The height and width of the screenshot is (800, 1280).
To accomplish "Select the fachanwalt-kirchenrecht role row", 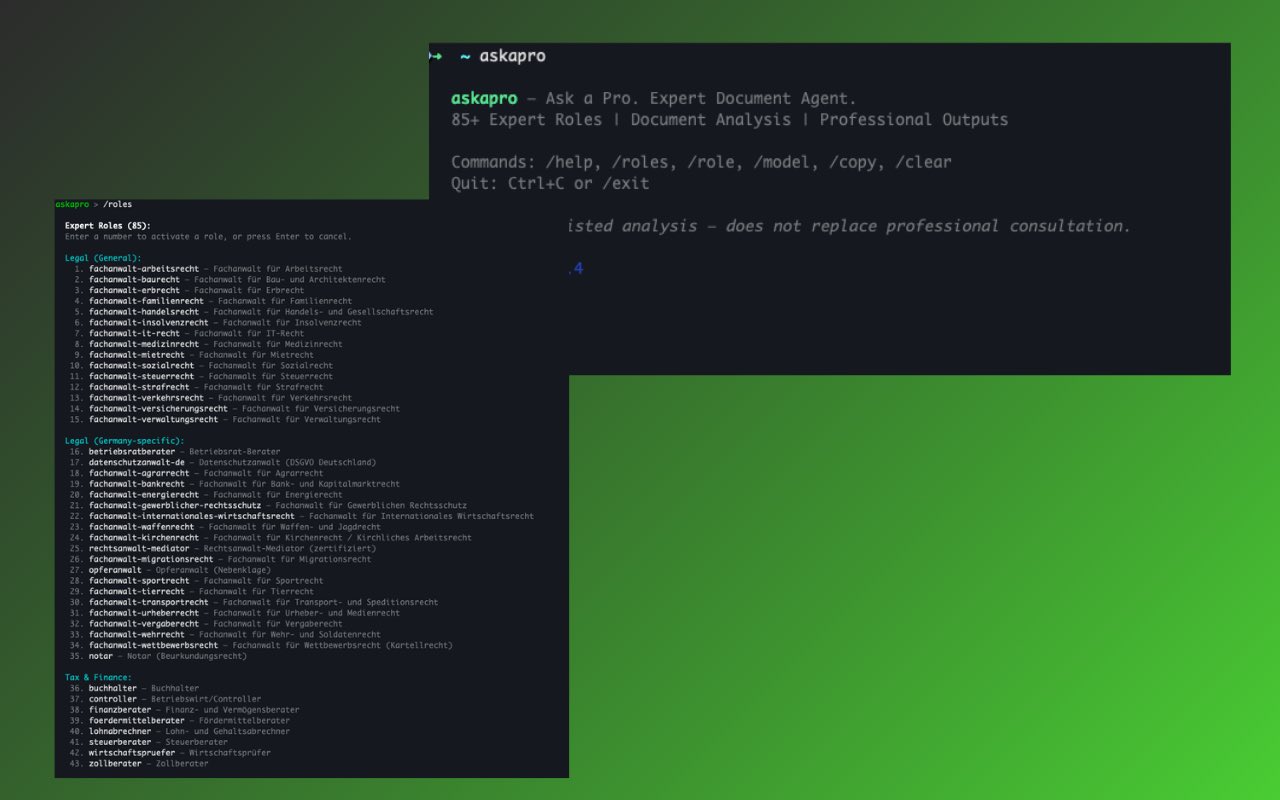I will tap(271, 538).
